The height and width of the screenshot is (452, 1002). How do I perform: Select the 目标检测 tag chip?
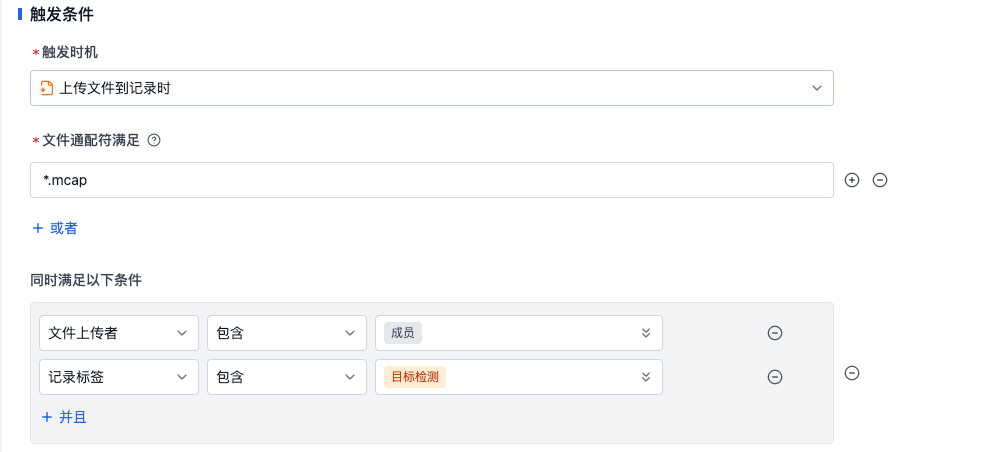(x=415, y=377)
